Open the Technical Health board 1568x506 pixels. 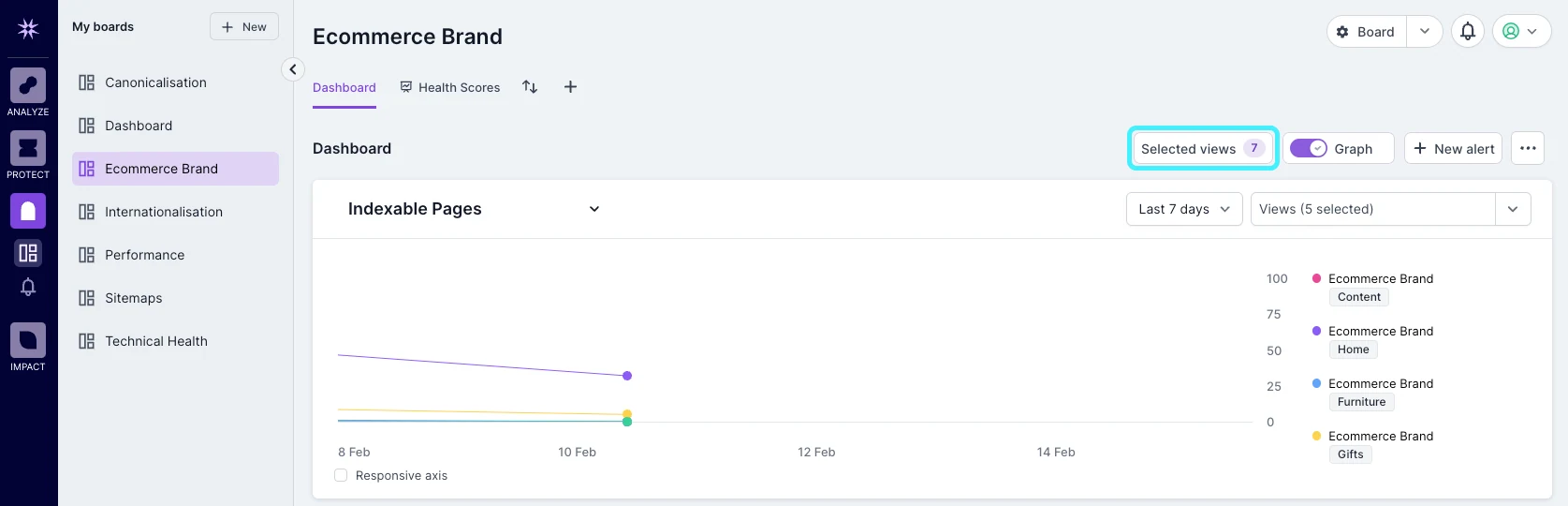click(x=175, y=341)
